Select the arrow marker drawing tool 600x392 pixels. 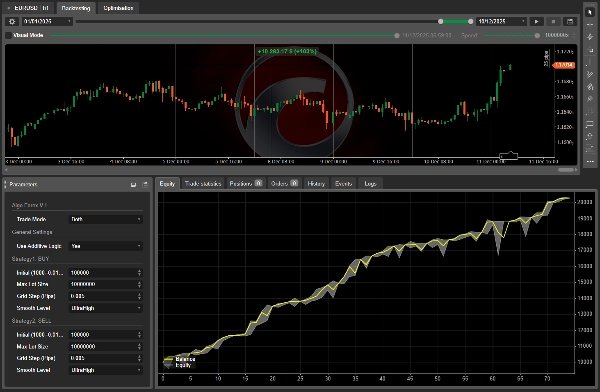pyautogui.click(x=590, y=136)
